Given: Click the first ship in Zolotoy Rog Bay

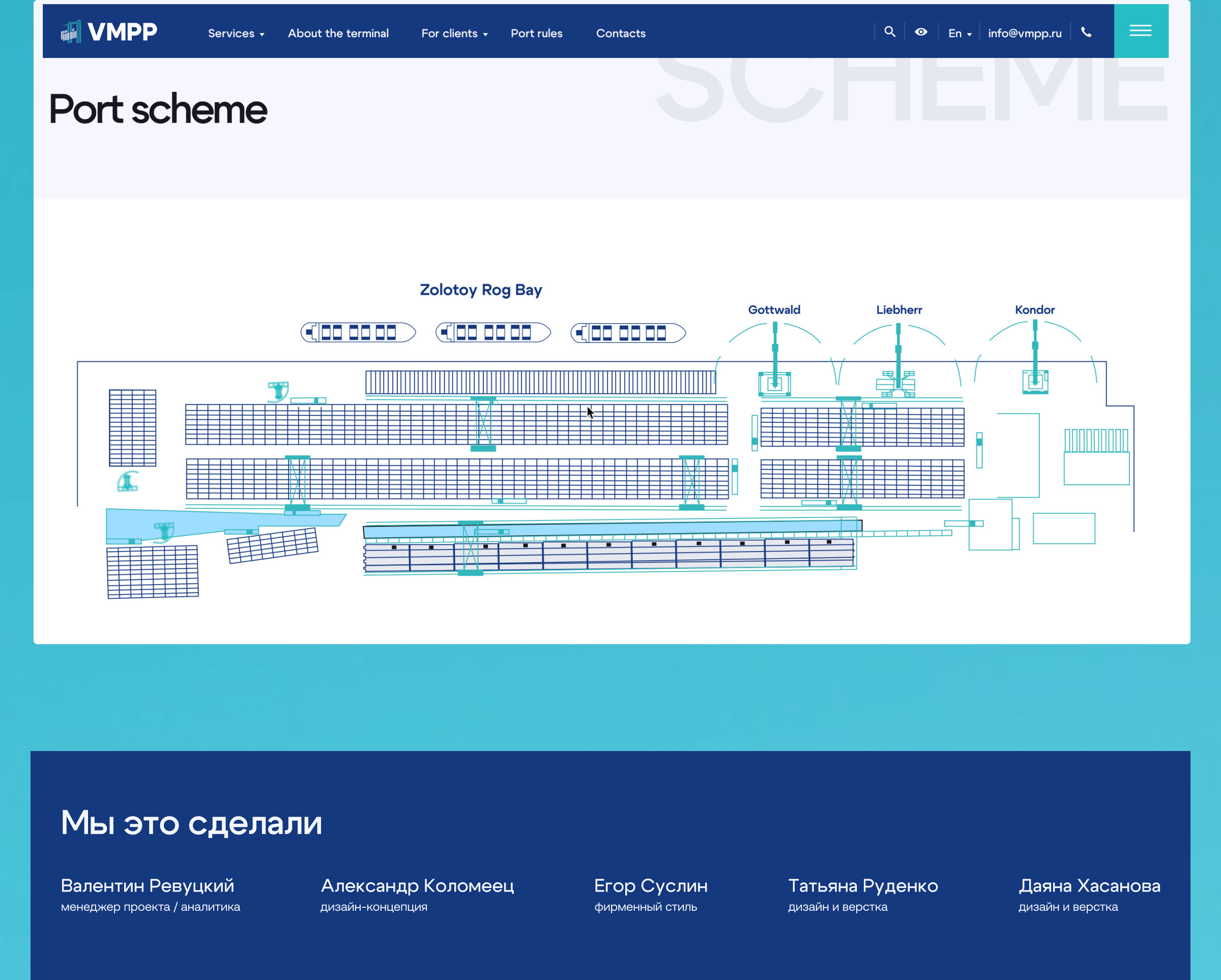Looking at the screenshot, I should click(358, 333).
